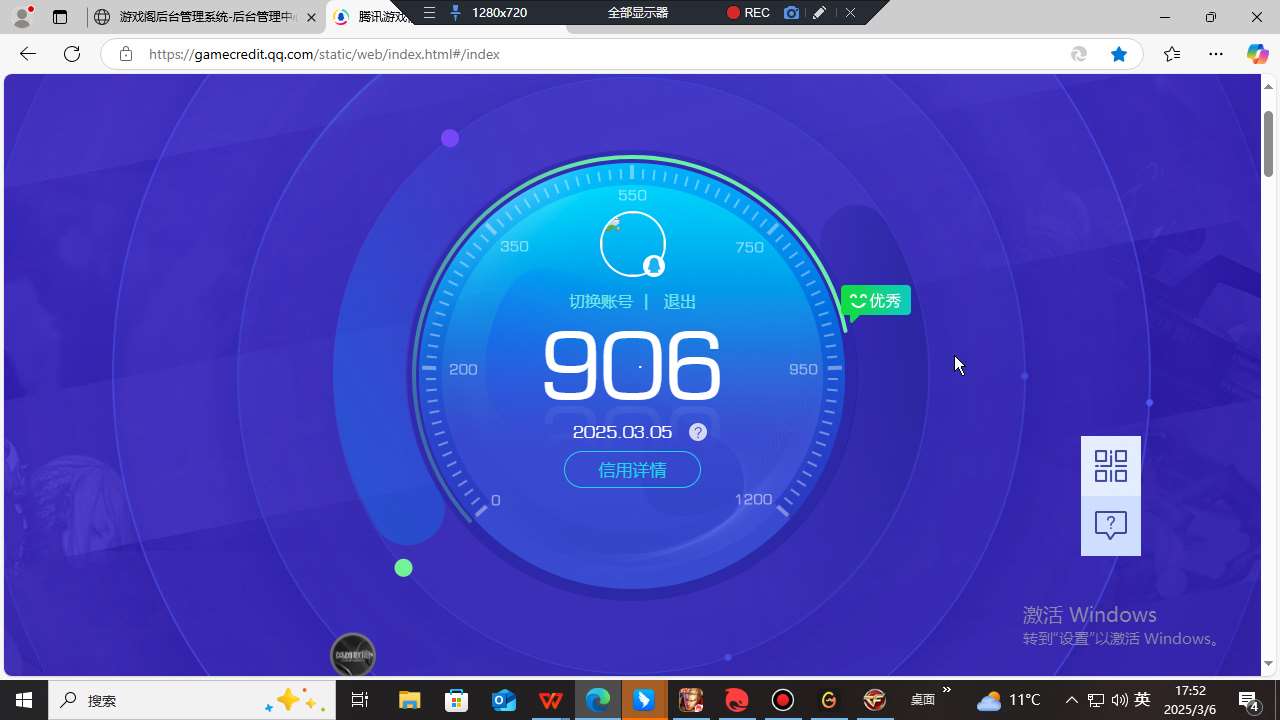
Task: Click the 906 credit score number
Action: 632,366
